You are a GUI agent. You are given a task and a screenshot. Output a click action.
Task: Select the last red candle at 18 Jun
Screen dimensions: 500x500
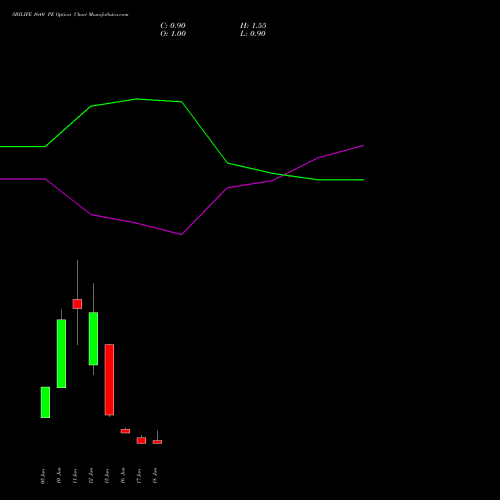pyautogui.click(x=157, y=442)
